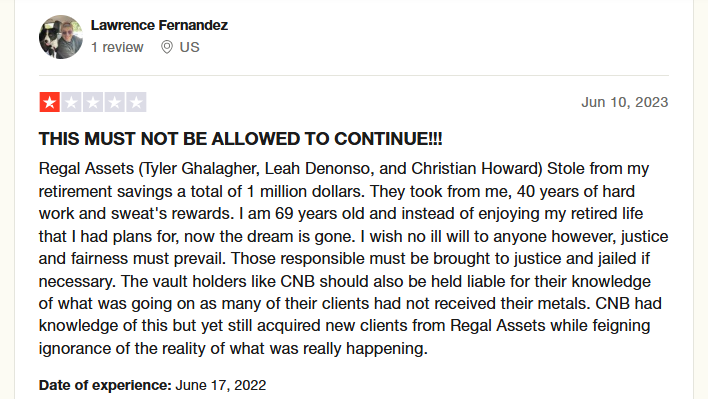This screenshot has height=399, width=708.
Task: Open Lawrence Fernandez's profile picture
Action: 61,37
